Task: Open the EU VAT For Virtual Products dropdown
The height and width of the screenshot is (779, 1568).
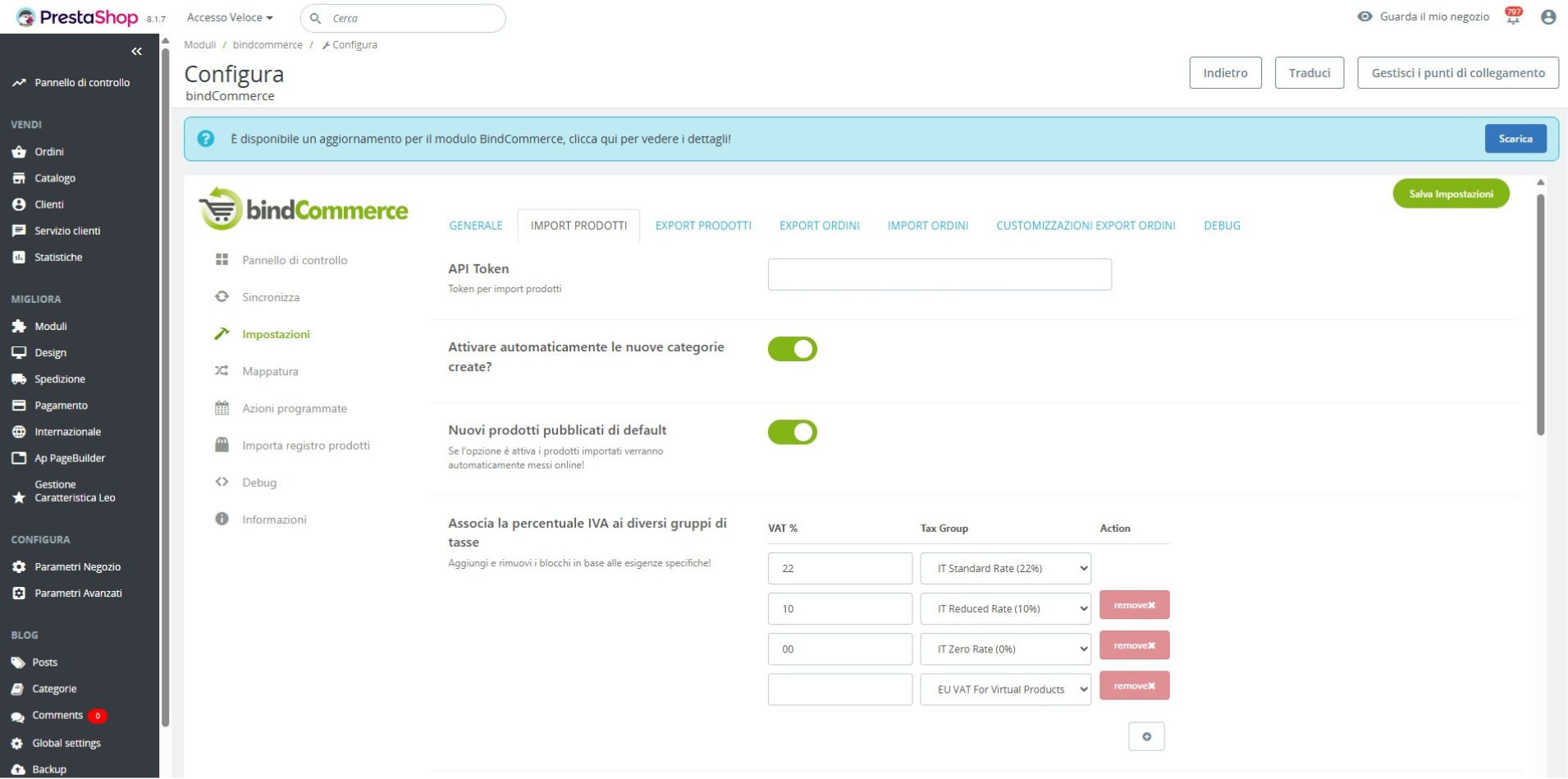Action: (x=1005, y=690)
